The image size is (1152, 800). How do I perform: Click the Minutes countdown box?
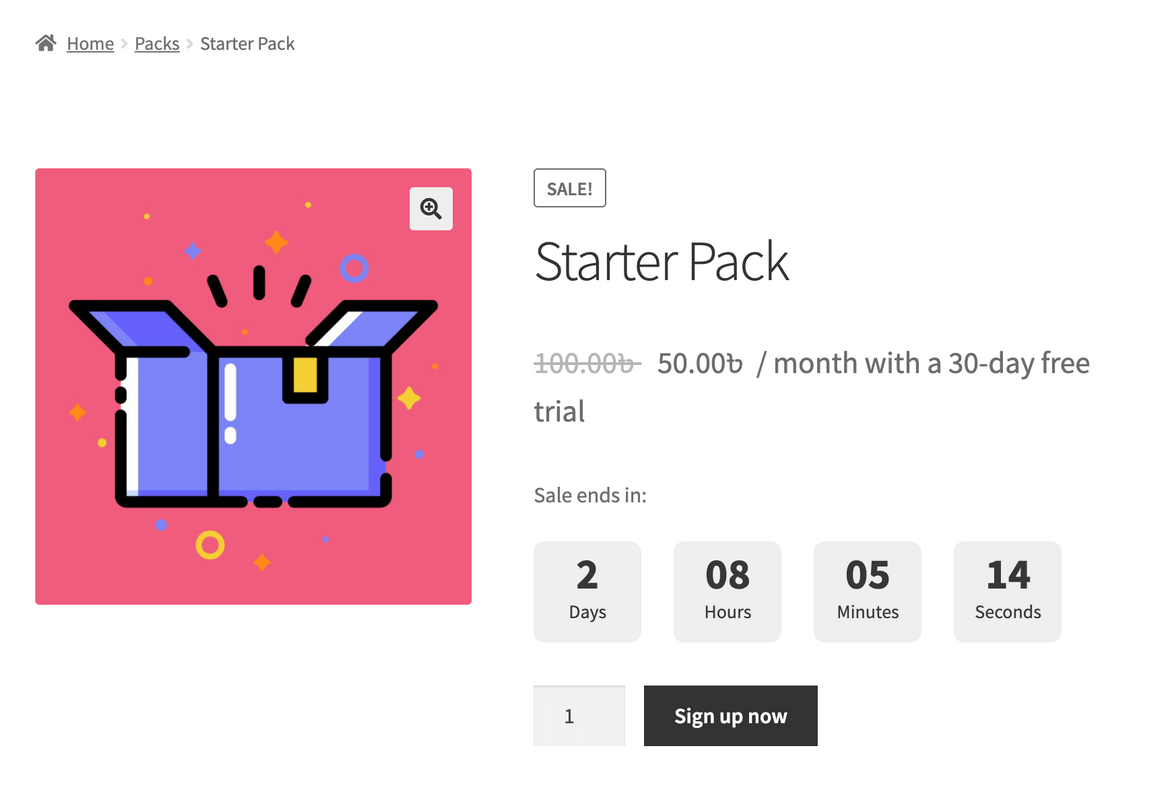(x=867, y=591)
